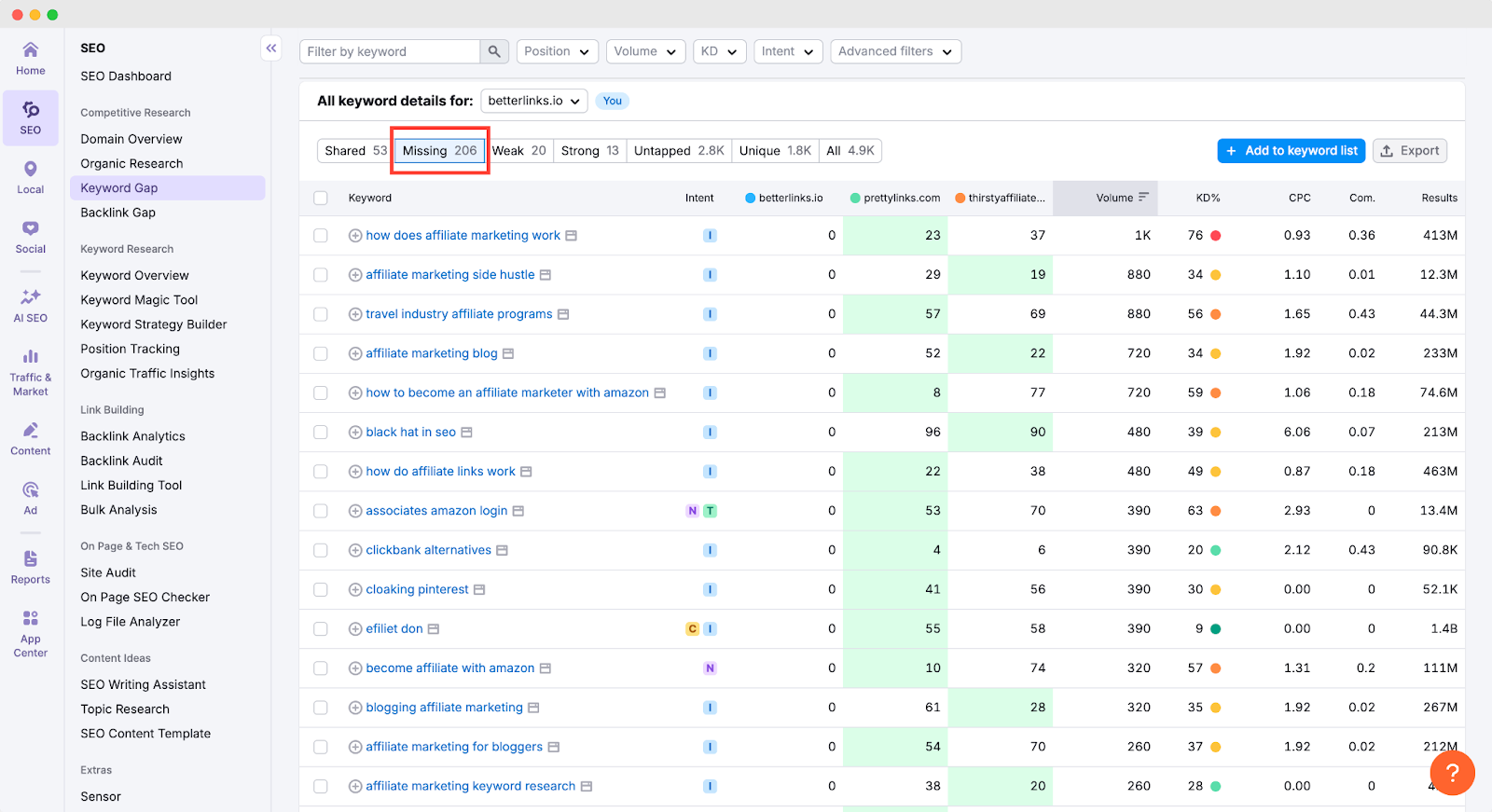This screenshot has height=812, width=1492.
Task: Select checkbox for cloaking pinterest
Action: (321, 589)
